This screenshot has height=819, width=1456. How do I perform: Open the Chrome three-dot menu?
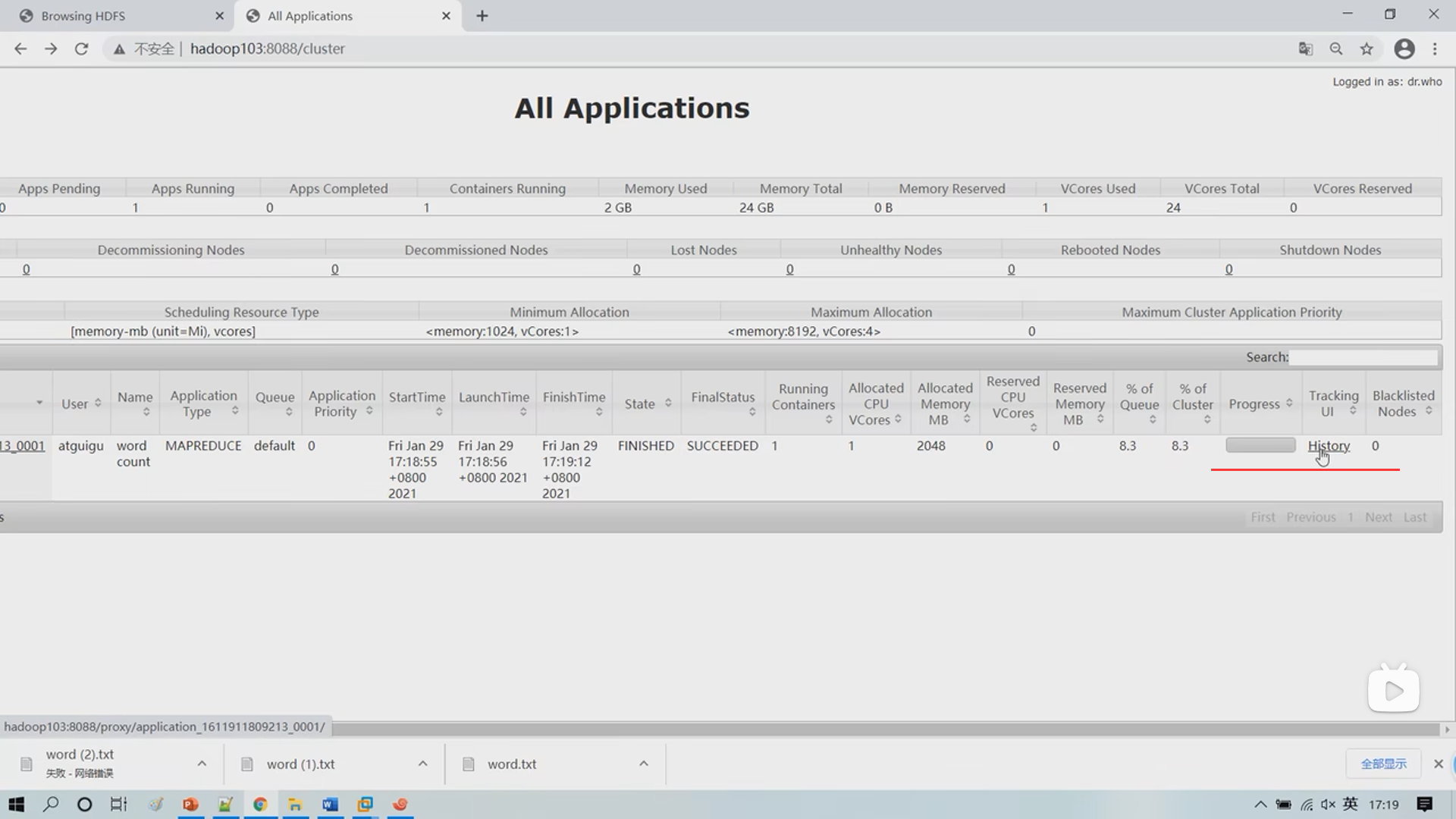click(x=1435, y=49)
